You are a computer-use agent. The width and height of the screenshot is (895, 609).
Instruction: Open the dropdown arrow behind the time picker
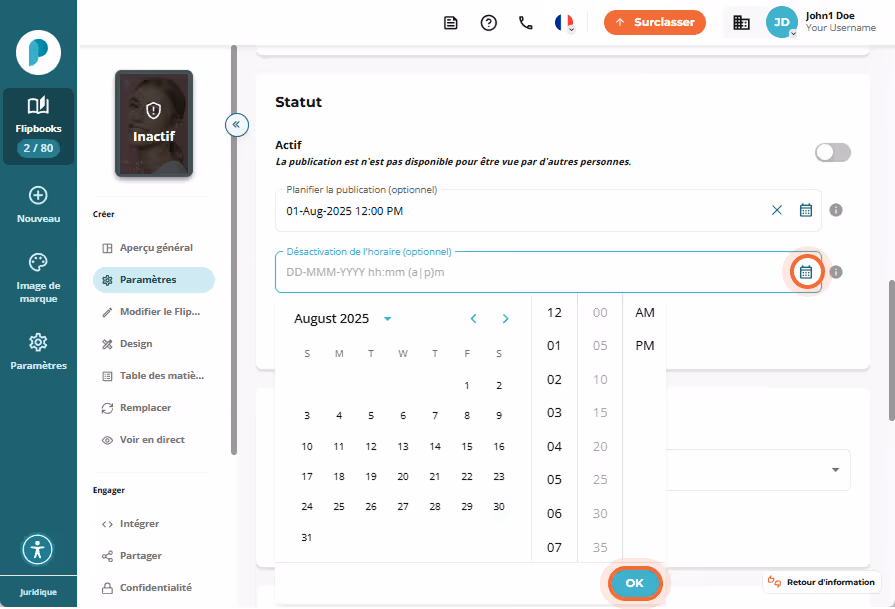(836, 470)
